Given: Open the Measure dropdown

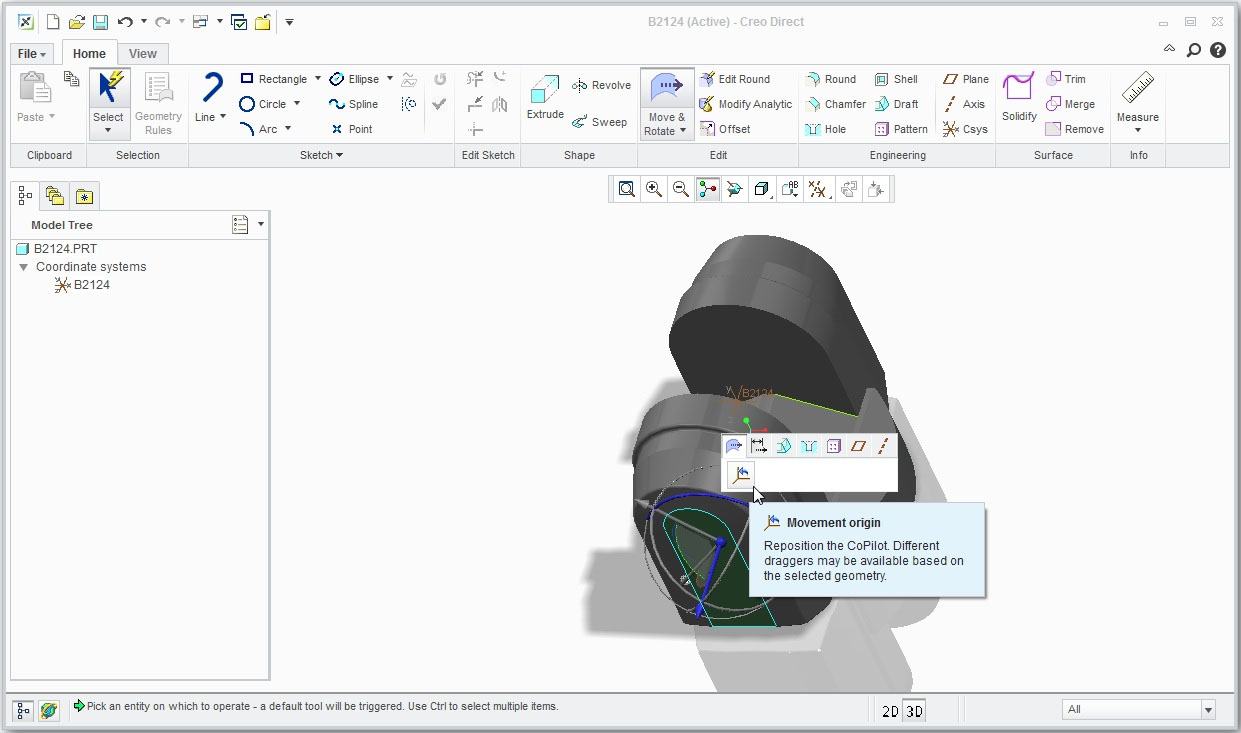Looking at the screenshot, I should click(x=1138, y=130).
